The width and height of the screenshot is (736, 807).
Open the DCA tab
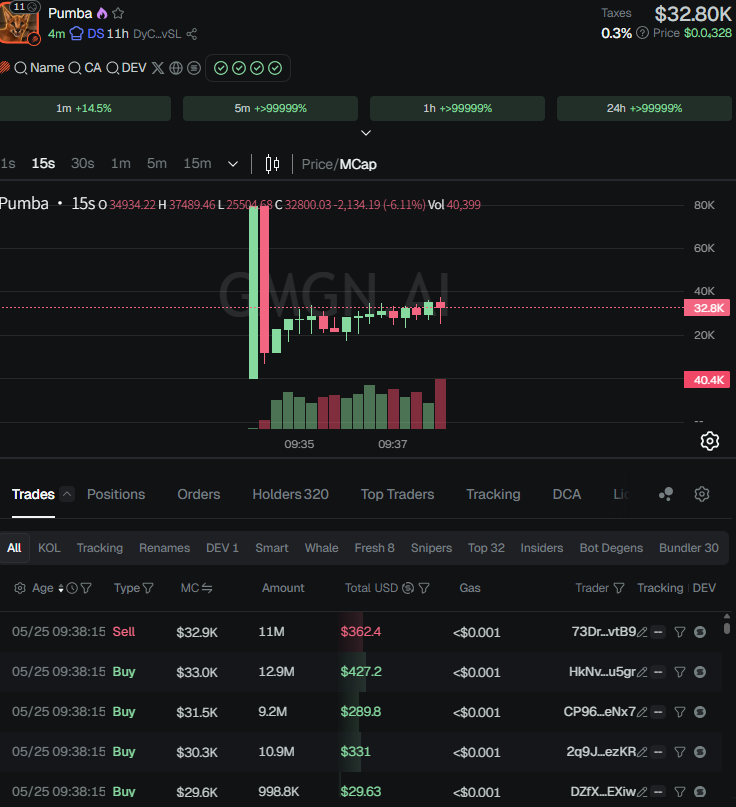[x=567, y=494]
